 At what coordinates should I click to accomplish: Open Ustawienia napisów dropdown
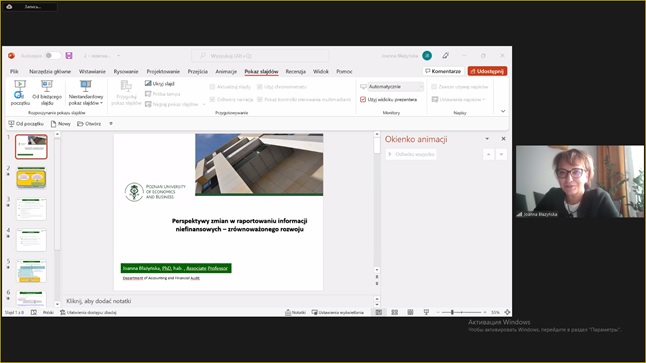[459, 99]
